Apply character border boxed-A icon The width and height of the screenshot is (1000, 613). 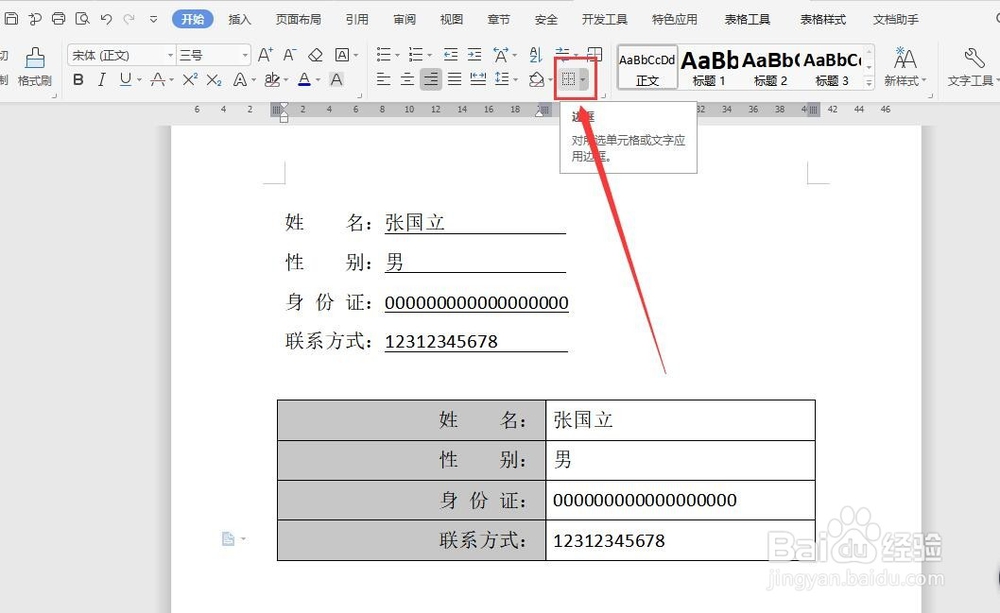pyautogui.click(x=342, y=55)
